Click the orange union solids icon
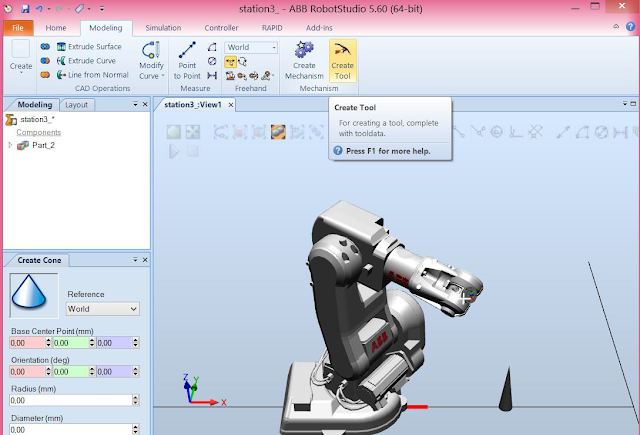 coord(45,75)
